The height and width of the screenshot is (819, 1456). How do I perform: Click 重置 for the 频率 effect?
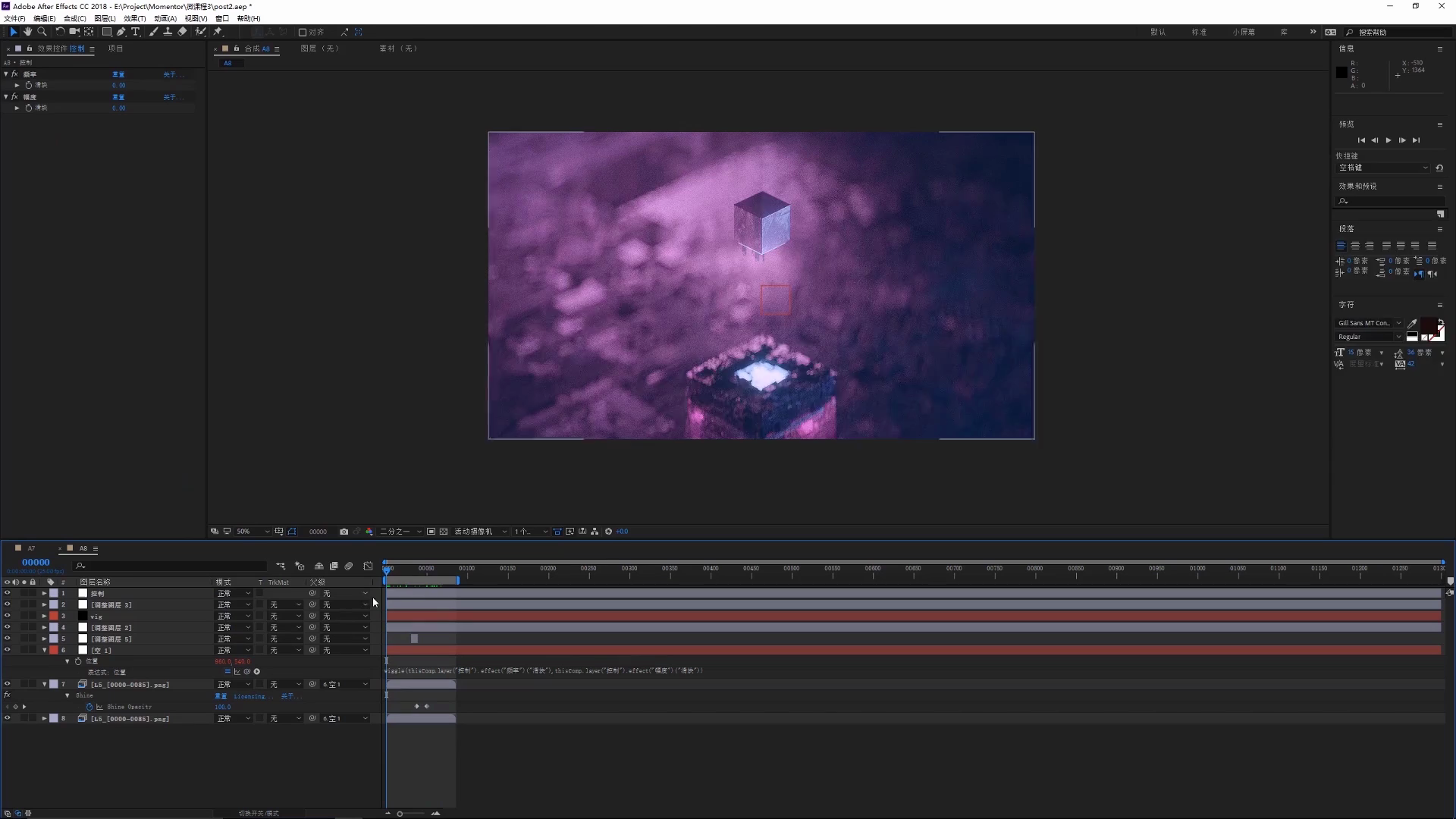tap(118, 74)
